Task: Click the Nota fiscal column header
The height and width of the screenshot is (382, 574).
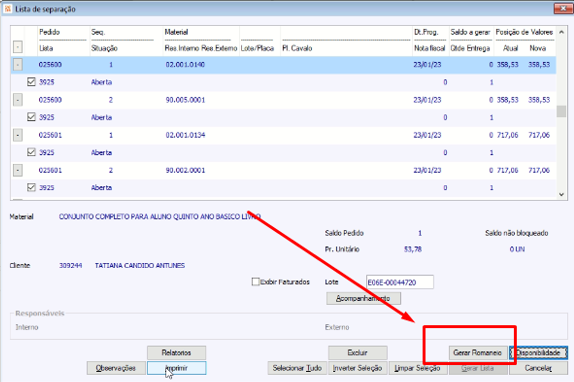Action: click(x=430, y=48)
